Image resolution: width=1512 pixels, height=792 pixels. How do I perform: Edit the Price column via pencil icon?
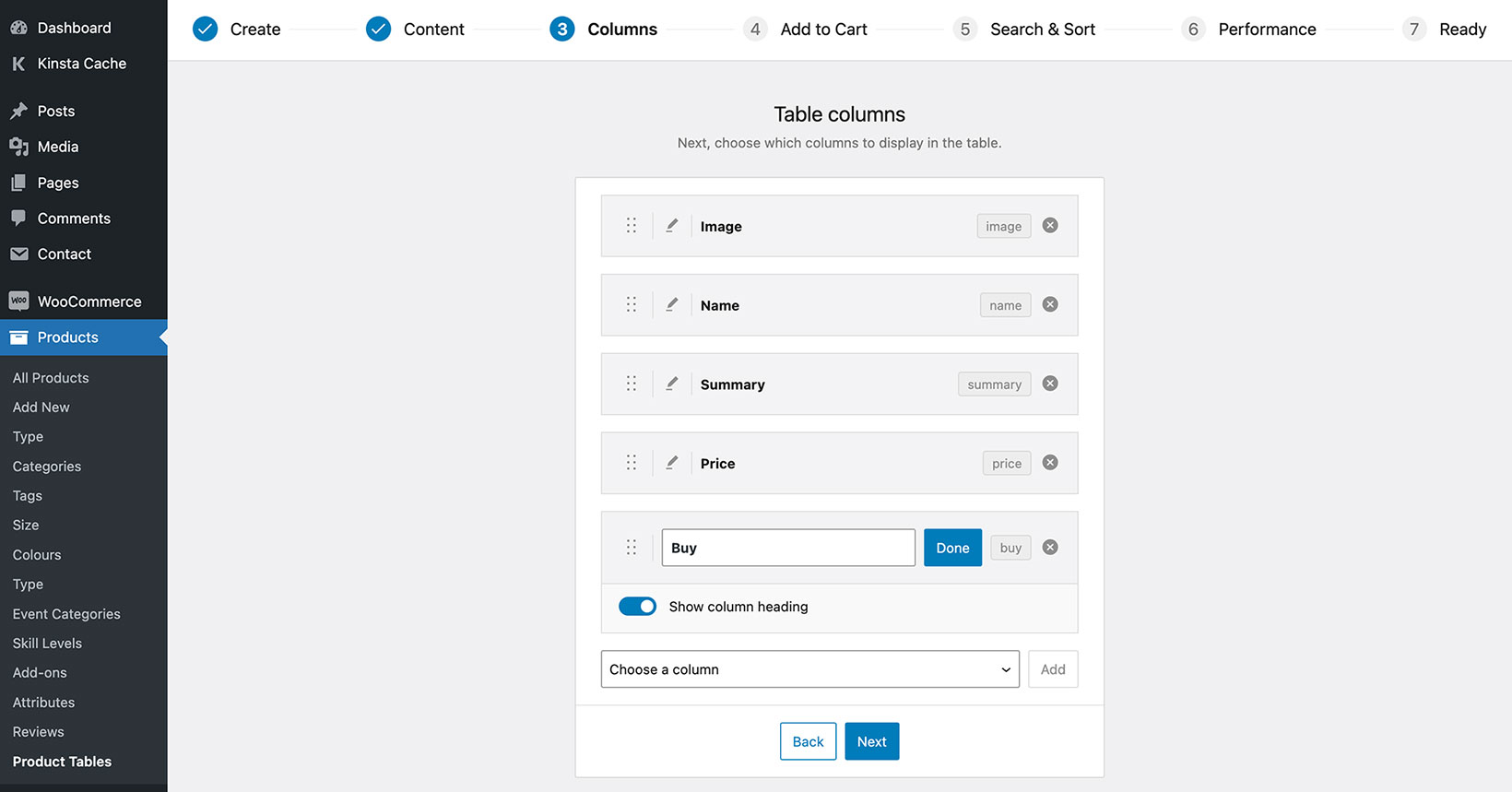[672, 463]
